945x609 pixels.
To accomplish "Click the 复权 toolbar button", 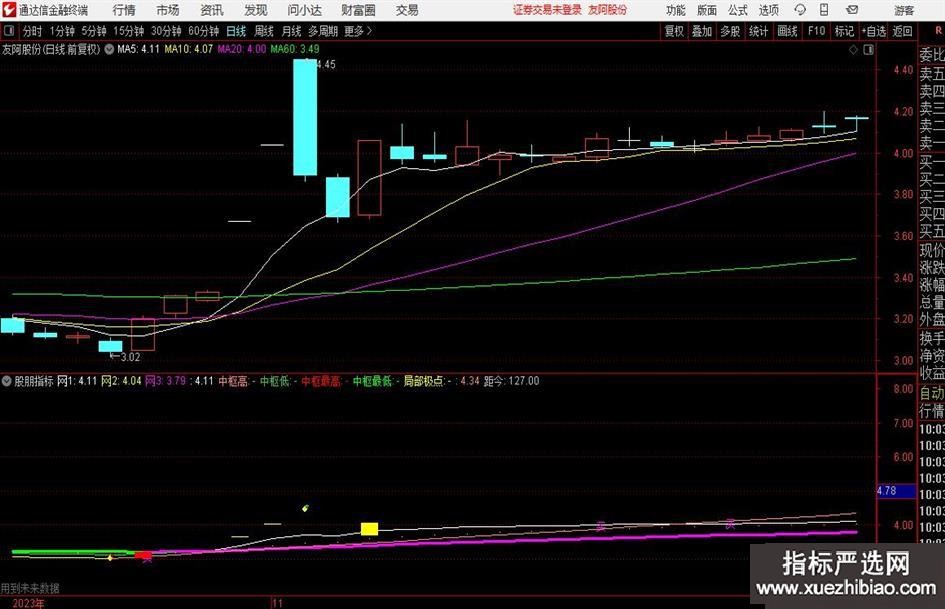I will [674, 31].
